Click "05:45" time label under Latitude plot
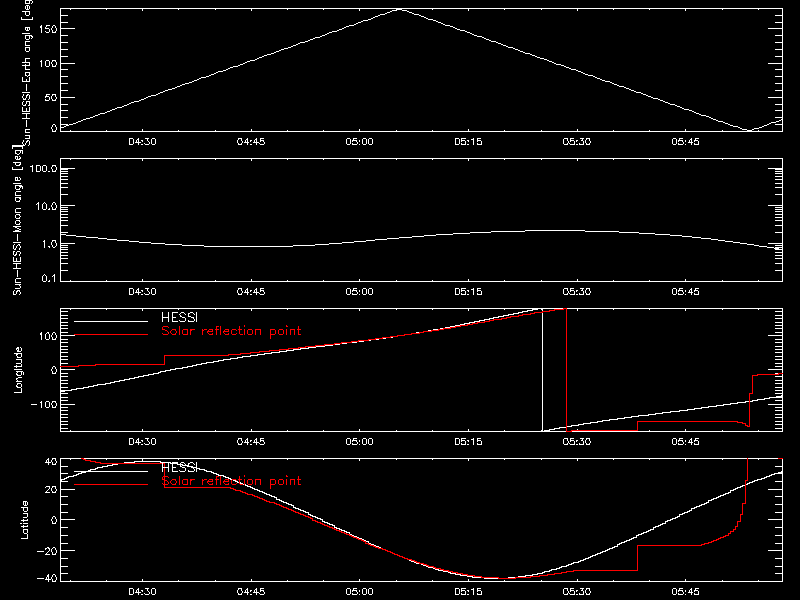 pos(685,592)
